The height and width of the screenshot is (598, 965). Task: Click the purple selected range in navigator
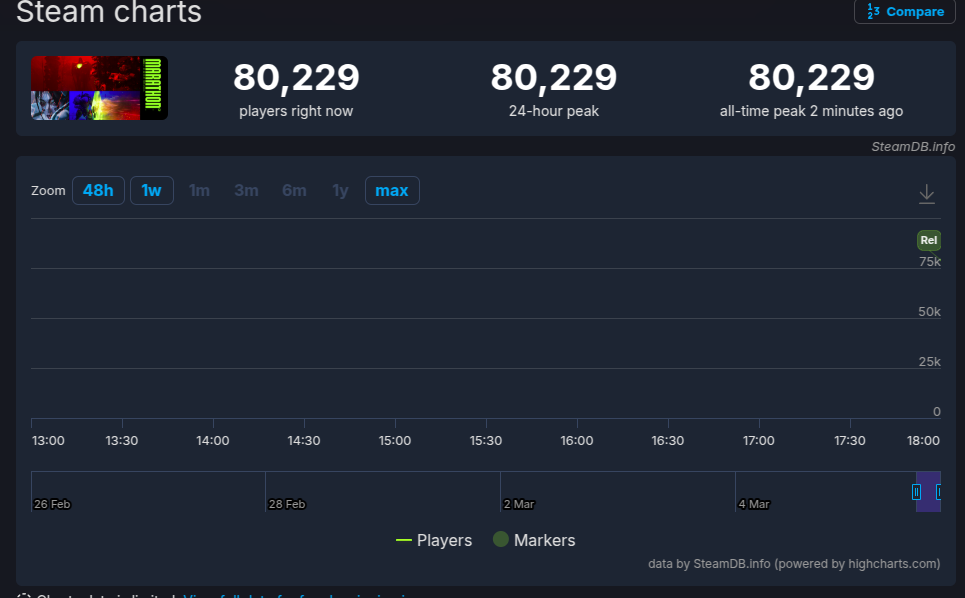[x=927, y=491]
